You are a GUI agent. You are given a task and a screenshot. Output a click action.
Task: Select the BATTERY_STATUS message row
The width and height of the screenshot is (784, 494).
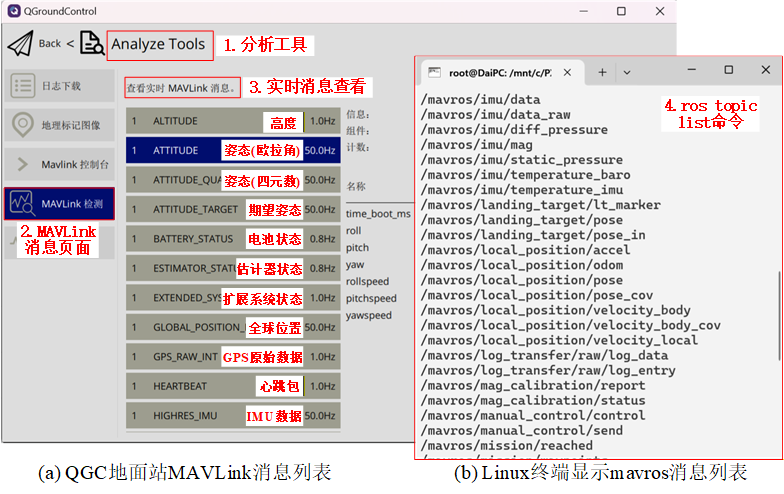233,238
